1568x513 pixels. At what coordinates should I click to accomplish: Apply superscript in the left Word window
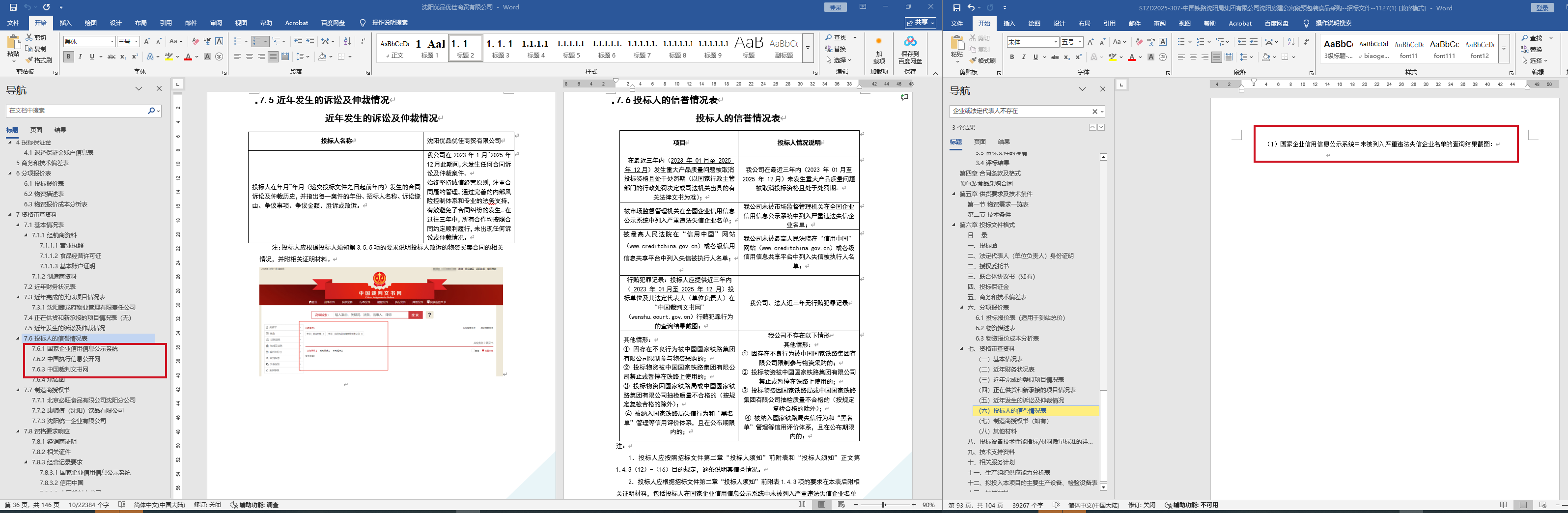click(134, 57)
